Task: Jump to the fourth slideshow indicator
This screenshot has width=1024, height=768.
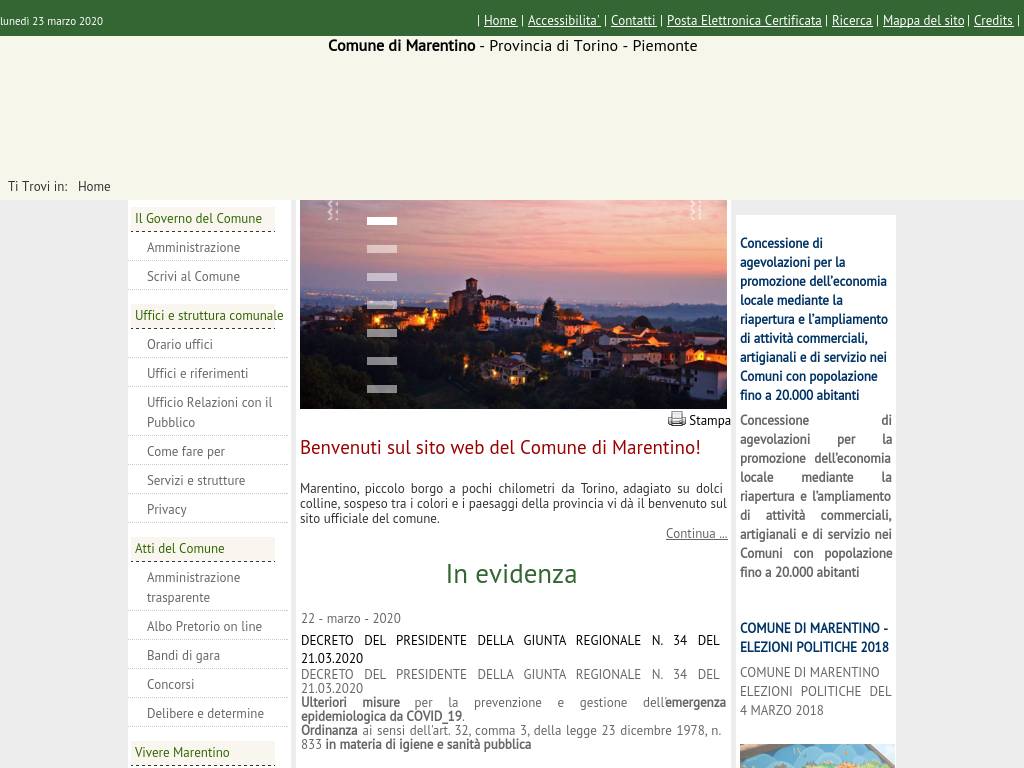Action: tap(382, 305)
